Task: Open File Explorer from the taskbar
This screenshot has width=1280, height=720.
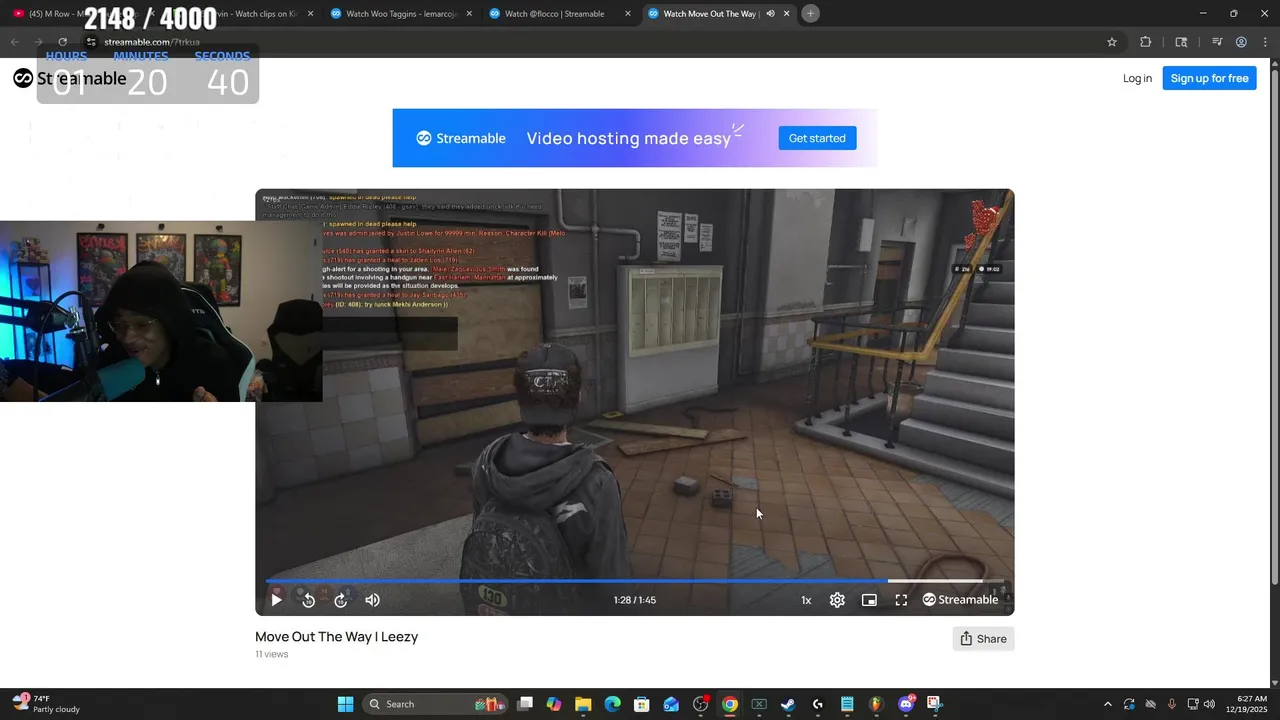Action: (583, 704)
